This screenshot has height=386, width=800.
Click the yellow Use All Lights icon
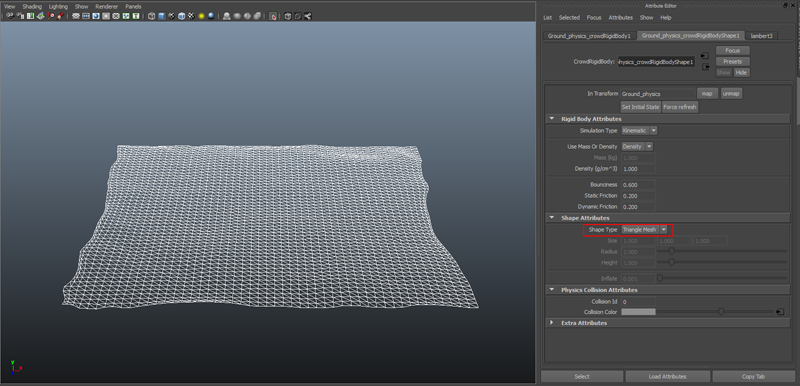tap(201, 16)
